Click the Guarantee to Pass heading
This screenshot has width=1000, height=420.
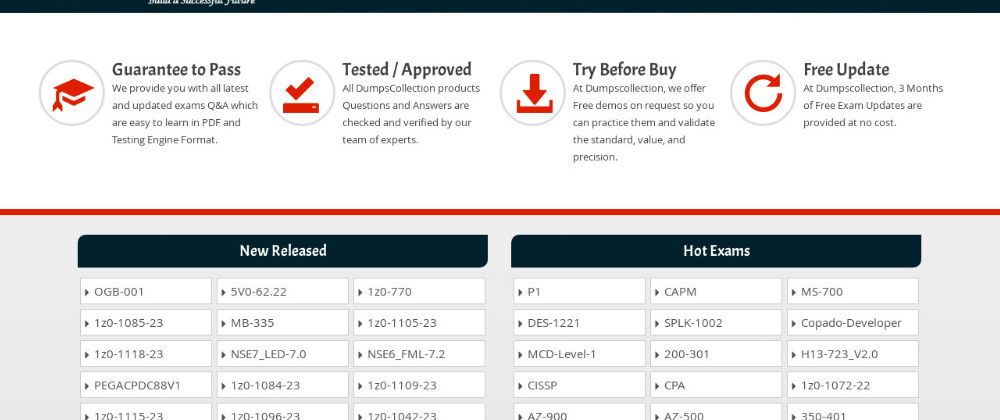pyautogui.click(x=176, y=70)
